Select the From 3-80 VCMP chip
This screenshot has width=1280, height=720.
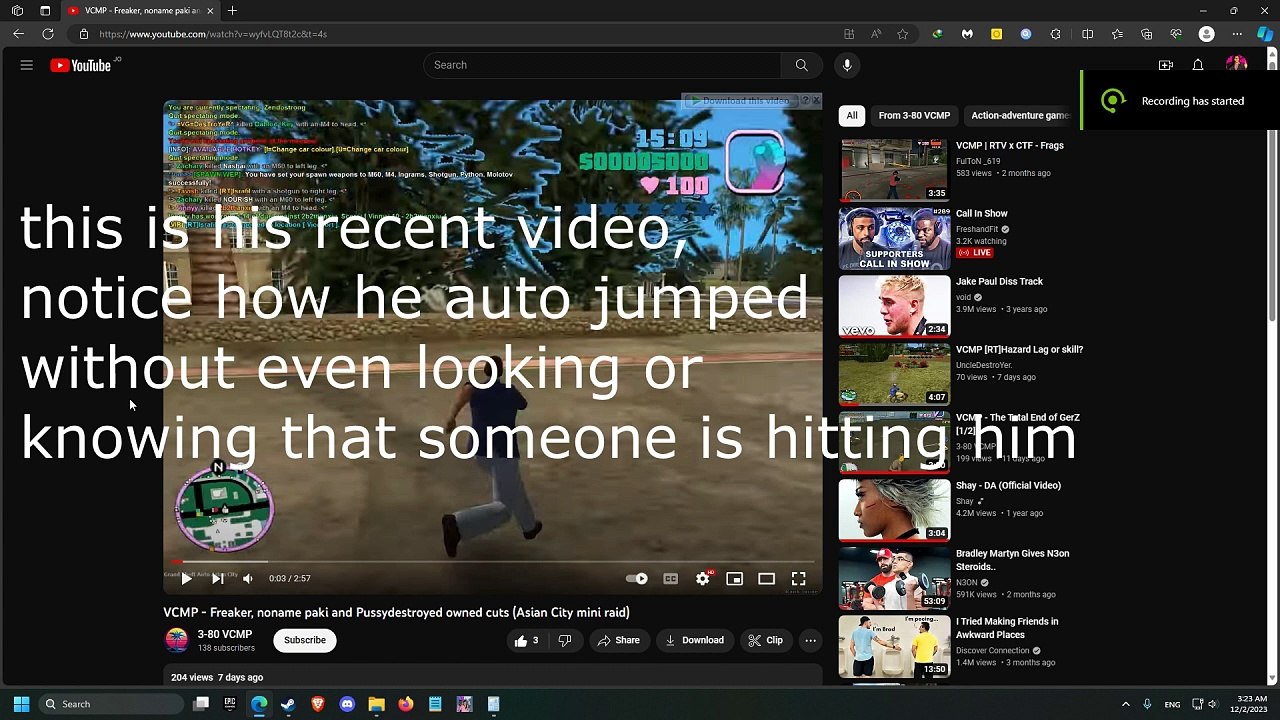914,115
